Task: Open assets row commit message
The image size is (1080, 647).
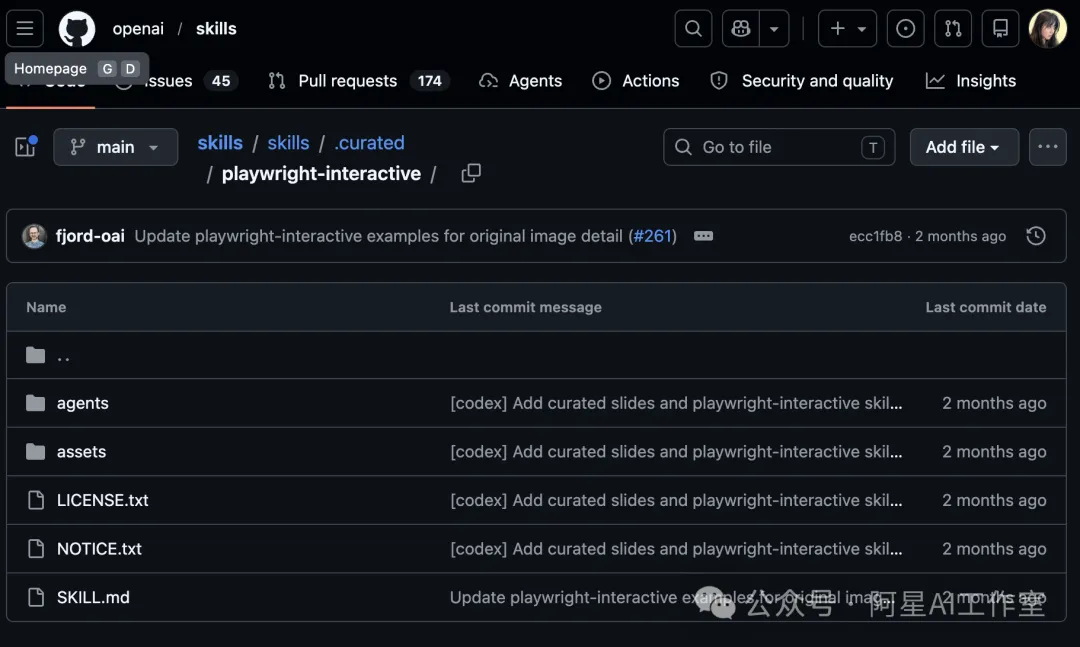Action: [676, 451]
